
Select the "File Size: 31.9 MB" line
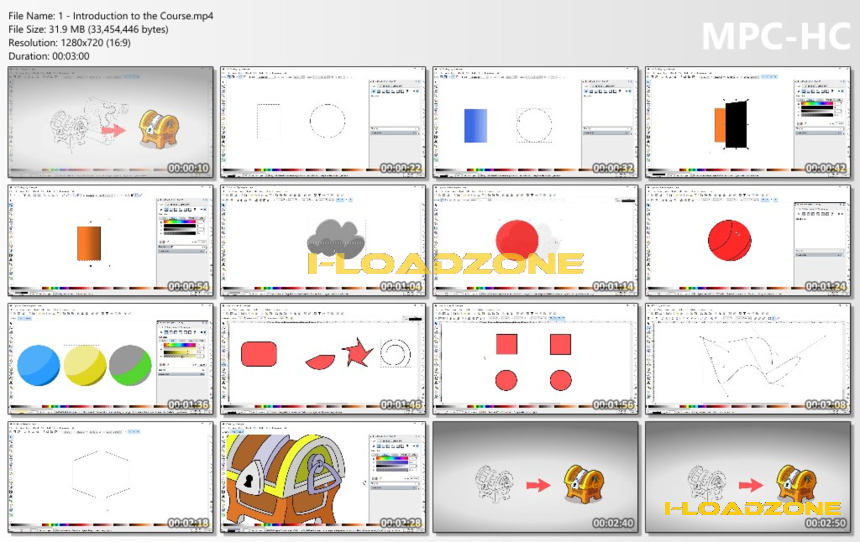(x=88, y=29)
